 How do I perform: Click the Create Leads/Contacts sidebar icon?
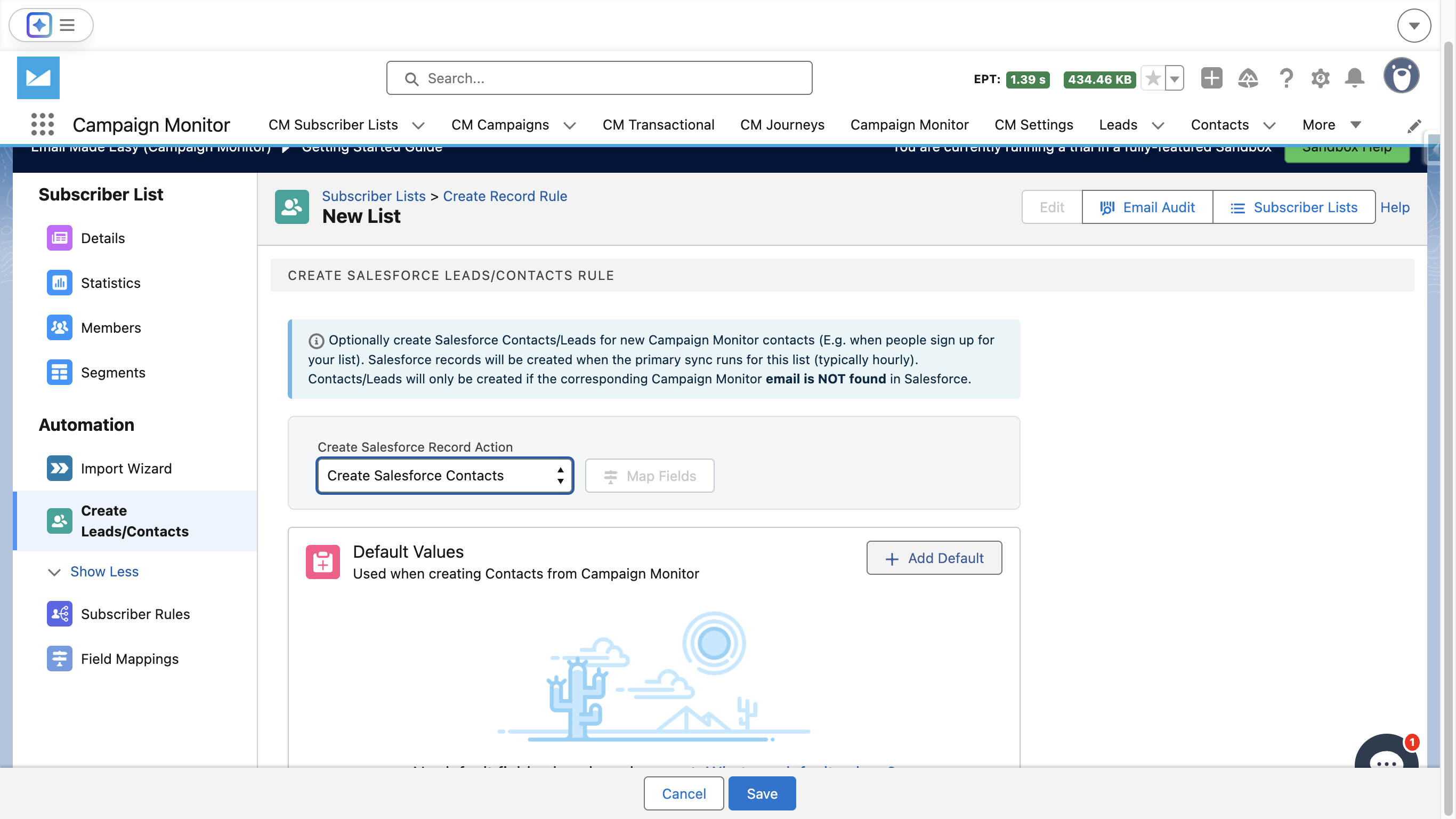[59, 521]
